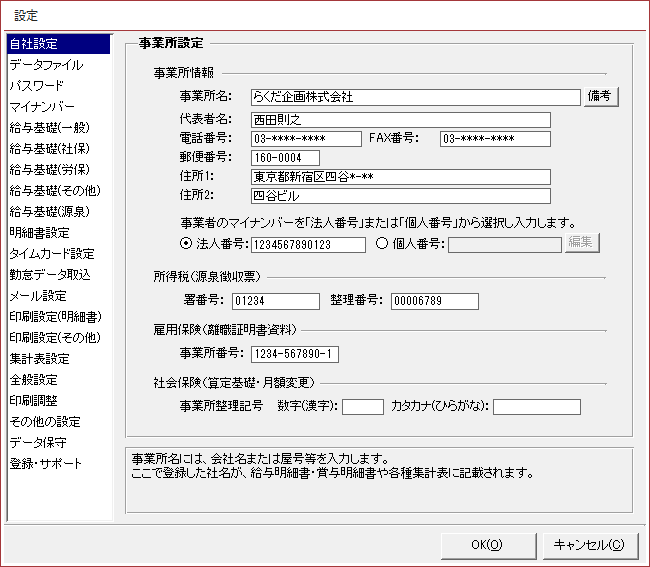Open 登録・サポート in the sidebar
The width and height of the screenshot is (650, 567).
point(45,464)
